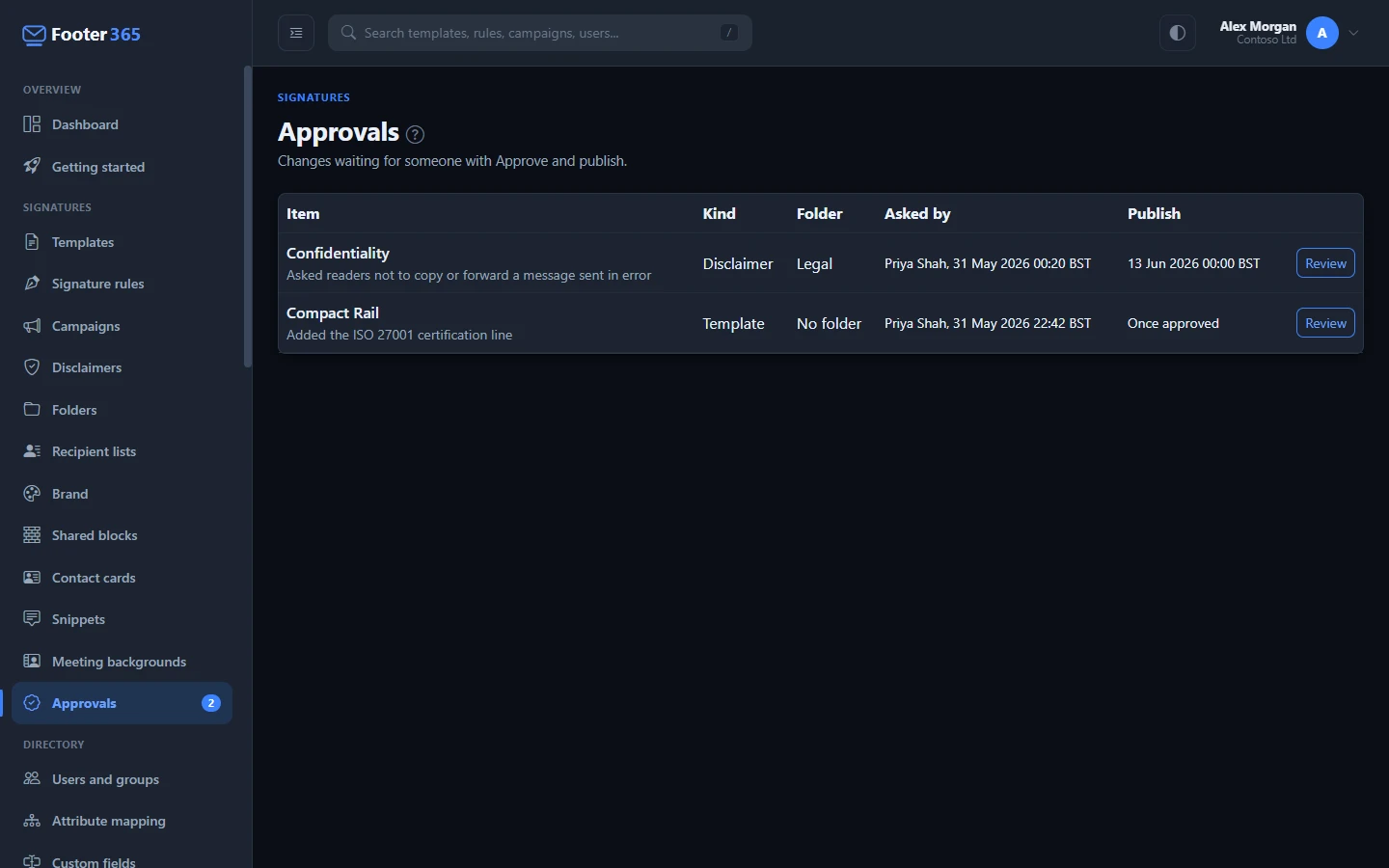Click the Item column header
Viewport: 1389px width, 868px height.
[303, 214]
